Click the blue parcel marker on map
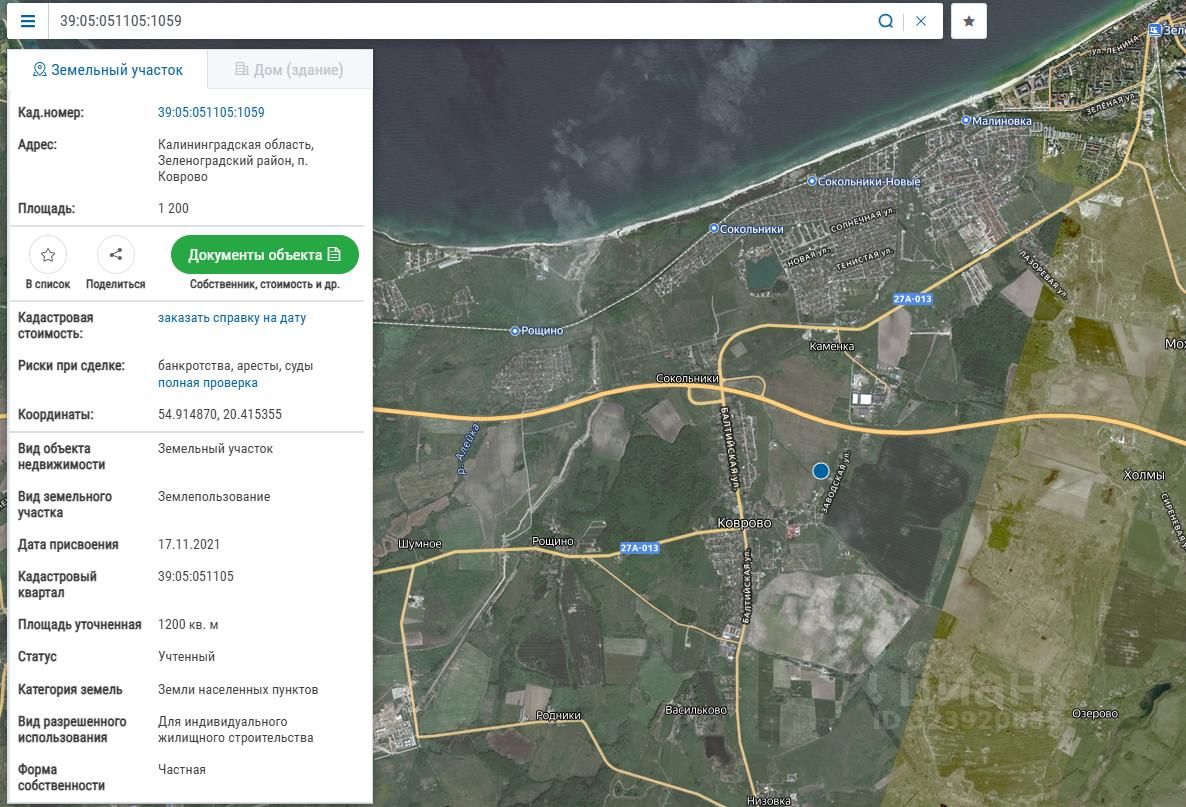The image size is (1186, 807). click(x=821, y=471)
